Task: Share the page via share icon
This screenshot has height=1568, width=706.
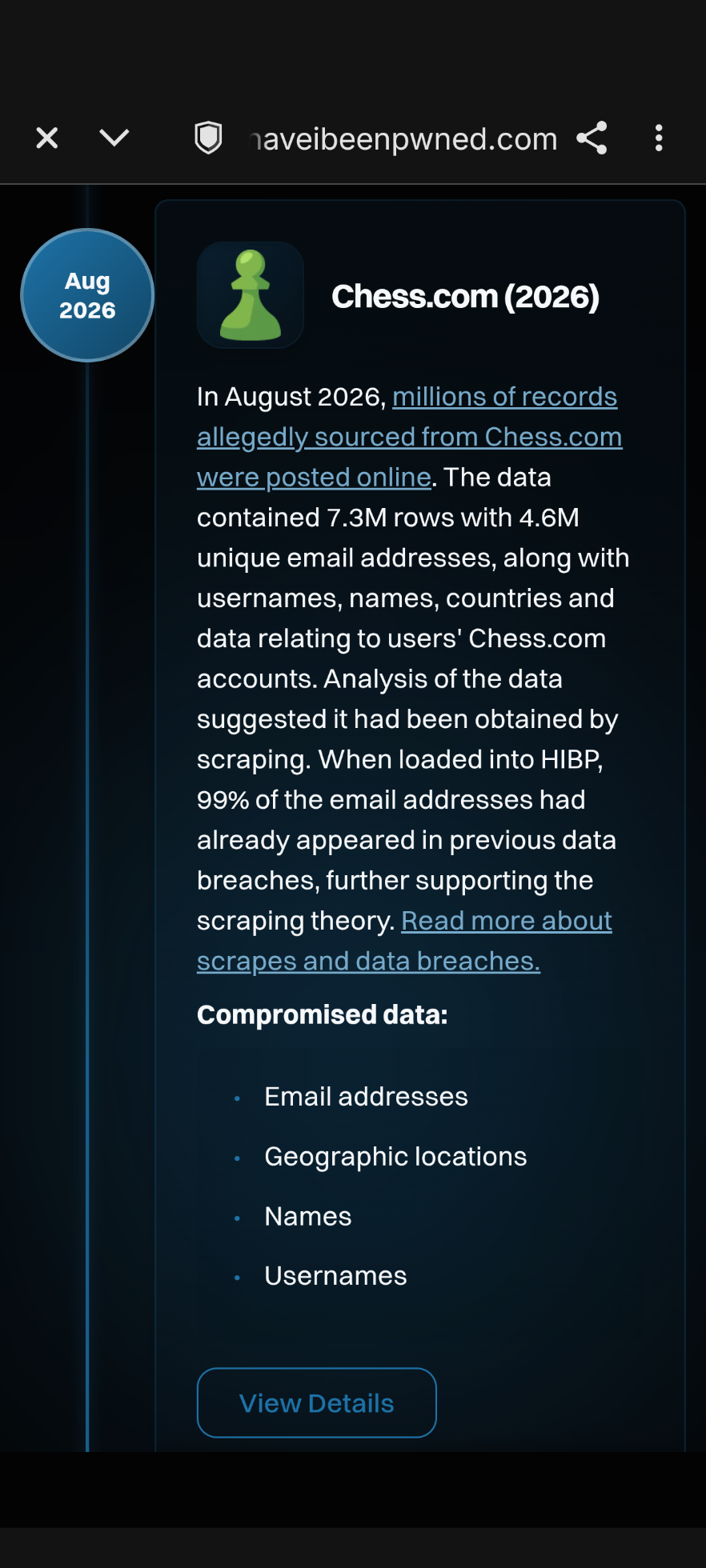Action: [592, 138]
